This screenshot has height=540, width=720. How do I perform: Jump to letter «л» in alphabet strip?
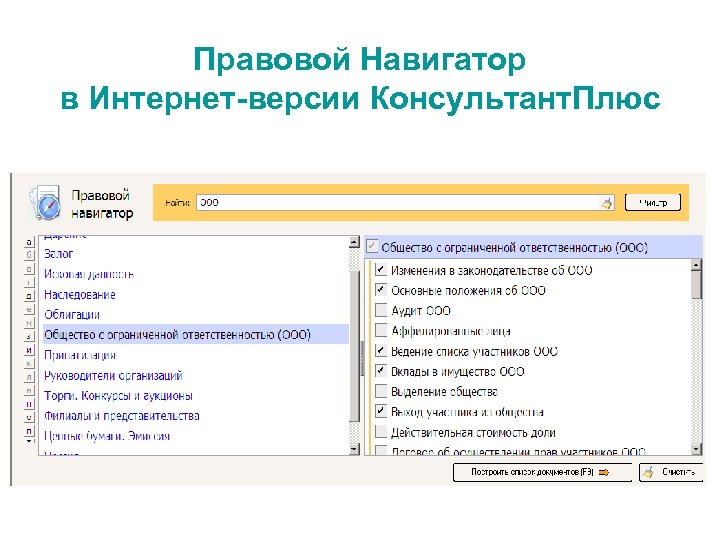click(x=29, y=377)
